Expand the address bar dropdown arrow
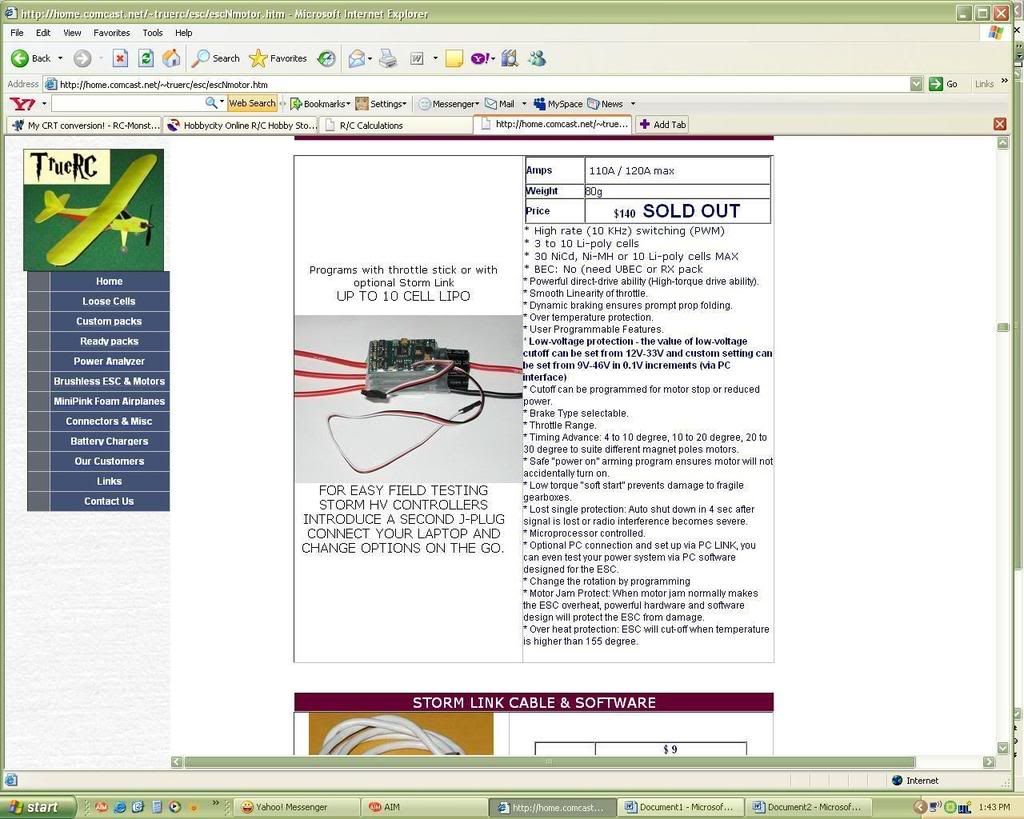Viewport: 1024px width, 819px height. point(916,84)
